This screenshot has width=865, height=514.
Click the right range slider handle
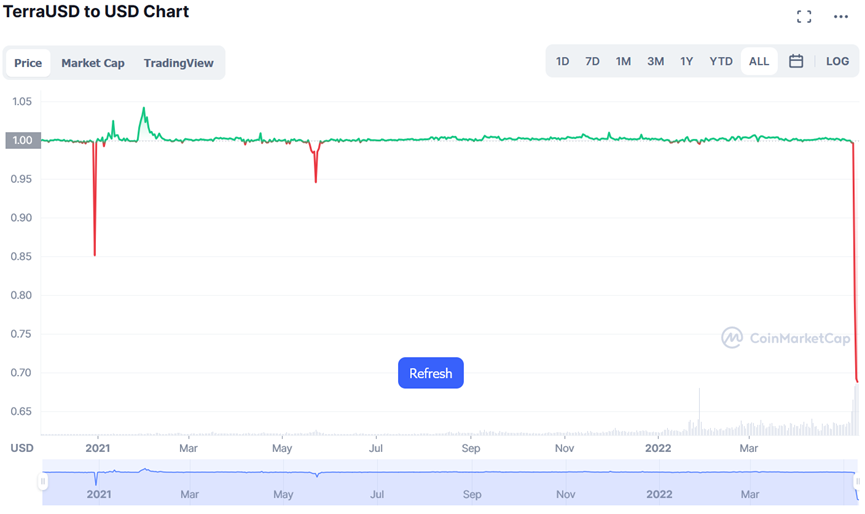click(859, 482)
